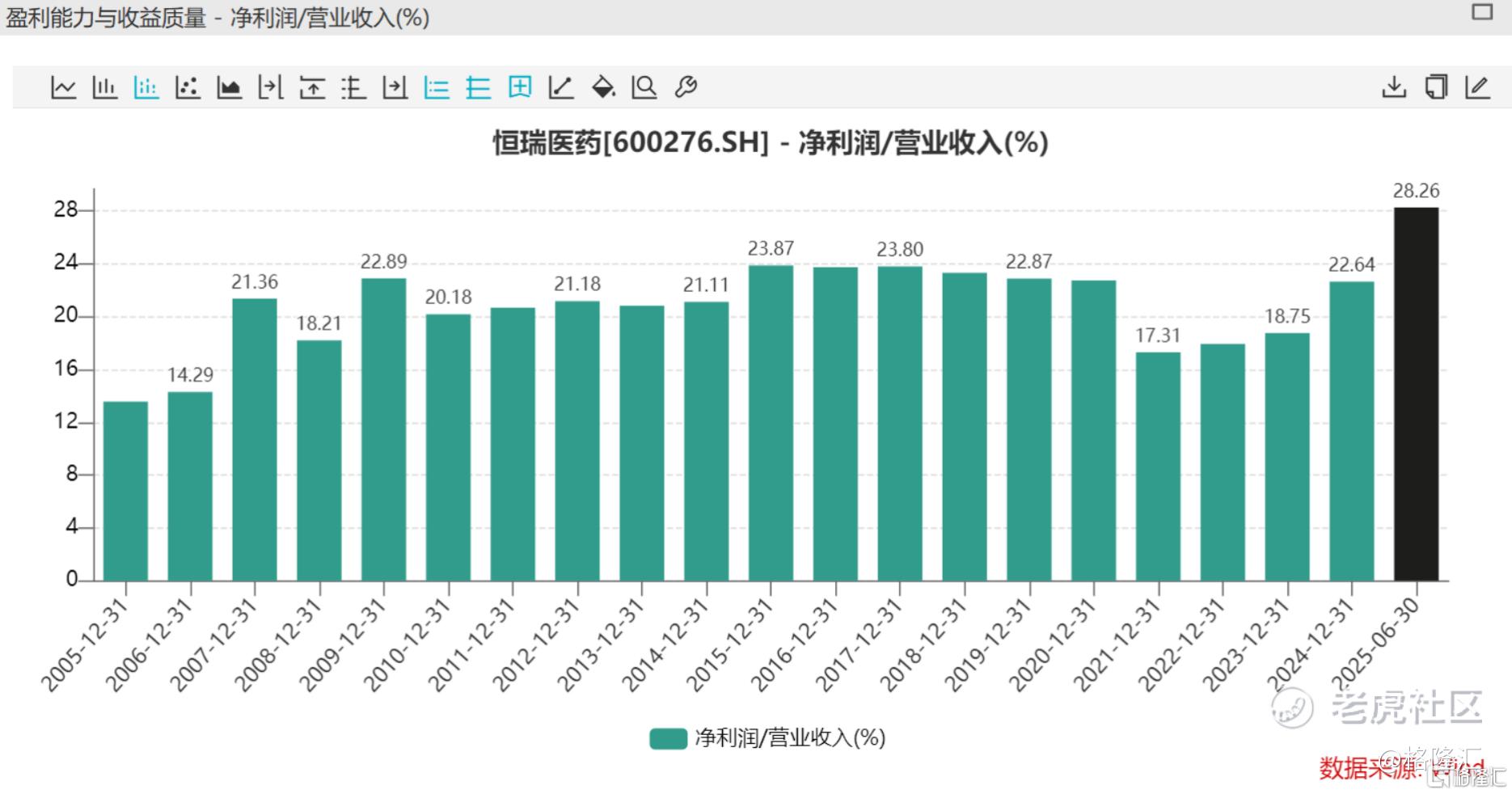Select the 2005-12-31 bar

[125, 491]
